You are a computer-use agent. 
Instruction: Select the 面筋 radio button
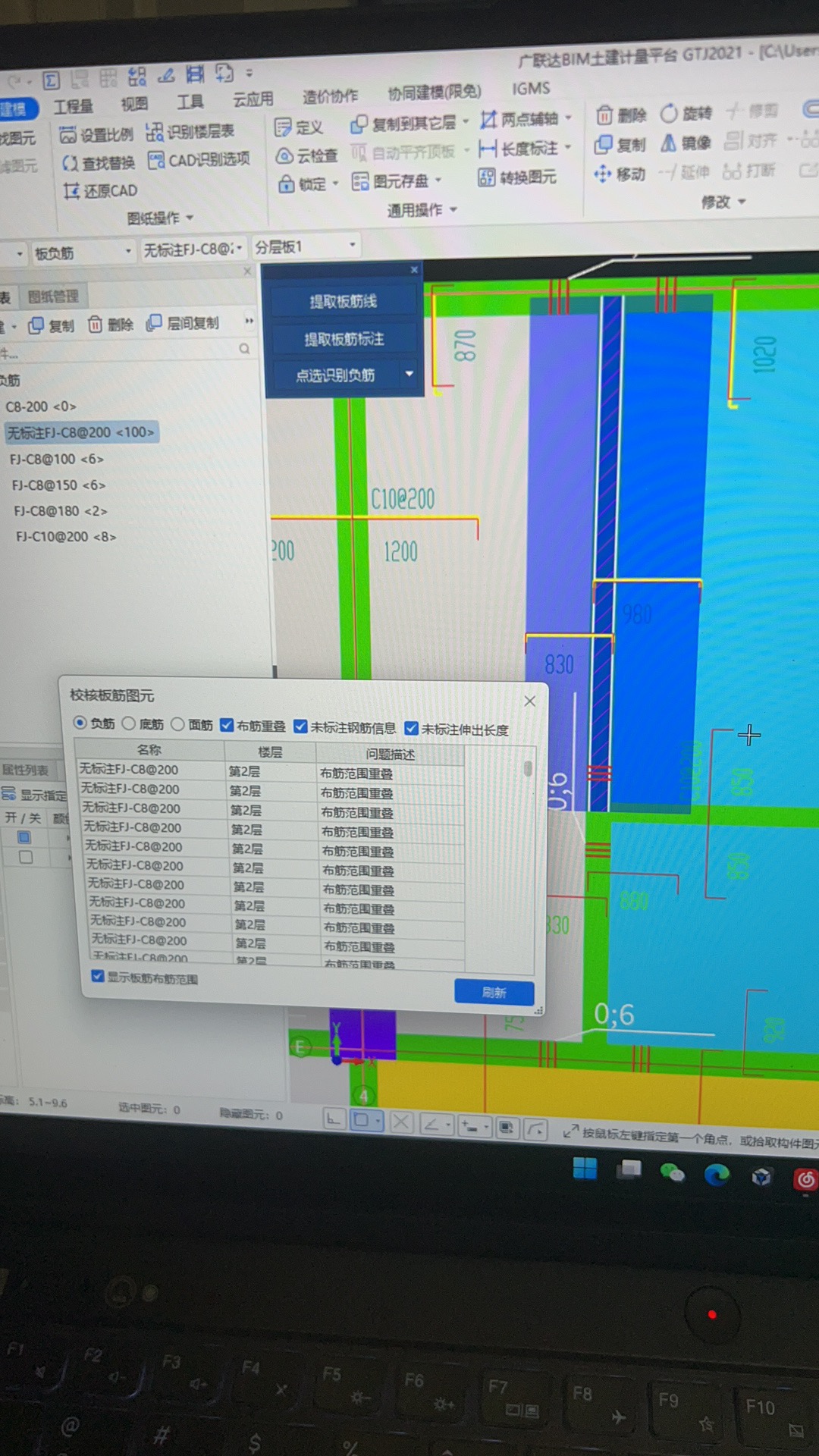coord(177,724)
